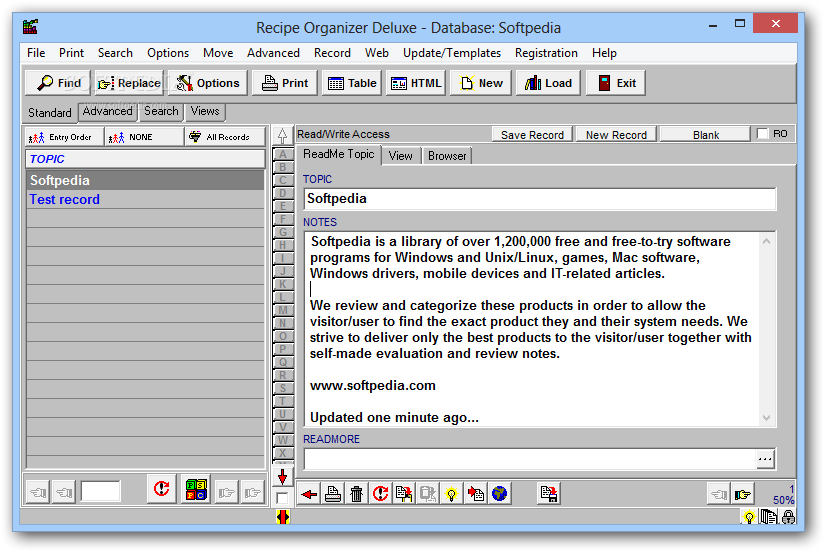Click the red refresh icon under record list
The image size is (825, 552).
tap(162, 490)
